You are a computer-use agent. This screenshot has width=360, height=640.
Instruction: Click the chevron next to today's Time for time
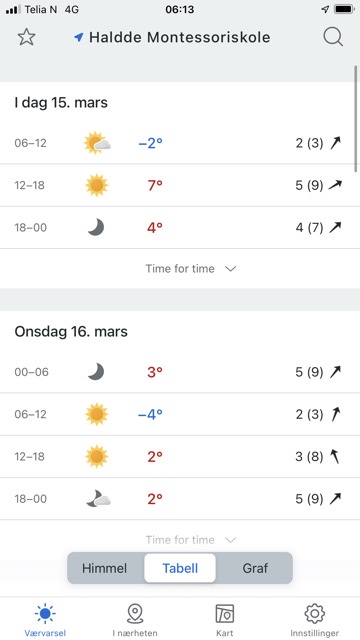click(231, 269)
